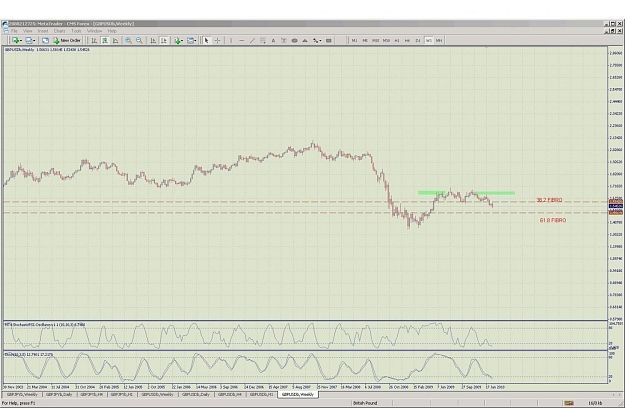
Task: Expand the chart templates dropdown
Action: [x=195, y=40]
